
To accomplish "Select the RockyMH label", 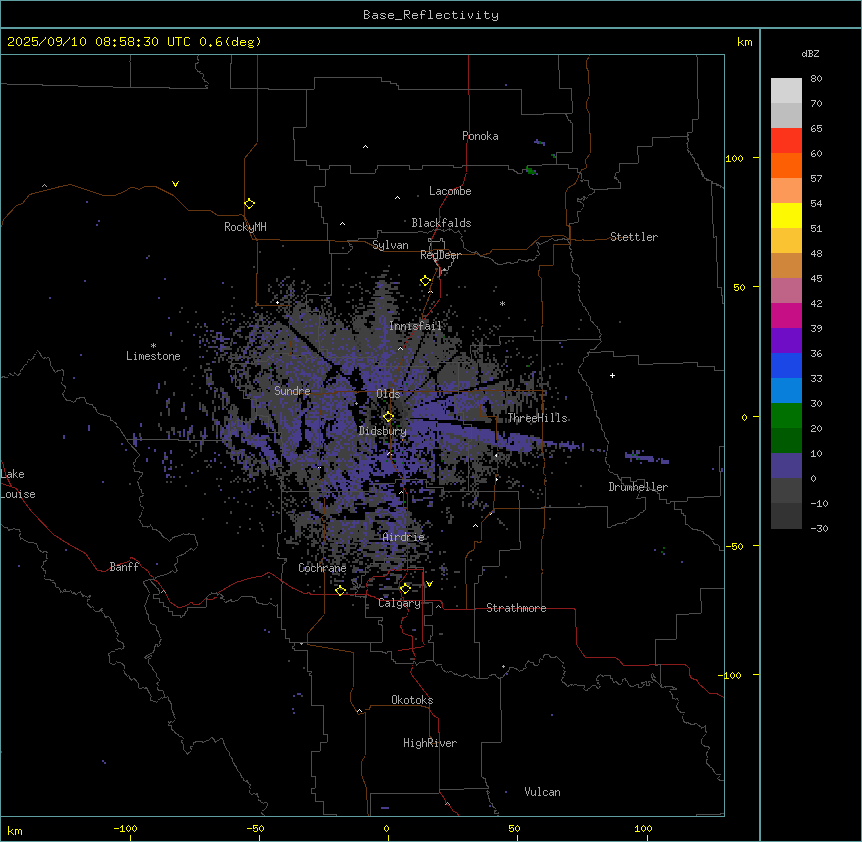I will [x=245, y=227].
